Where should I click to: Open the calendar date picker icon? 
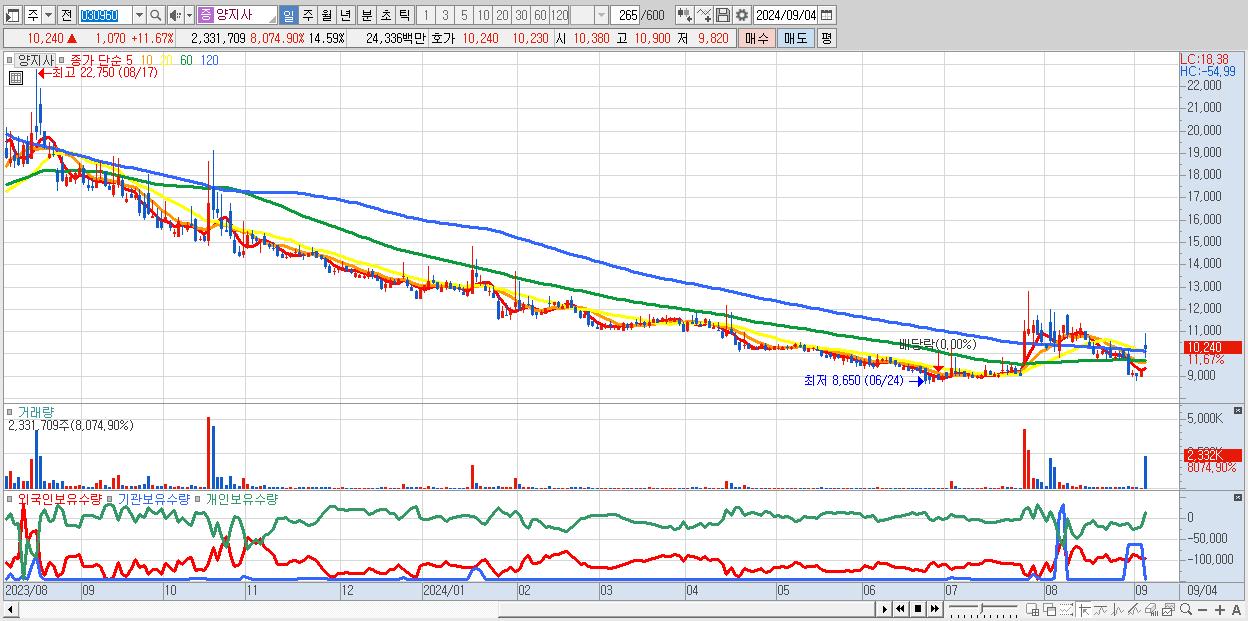click(x=827, y=15)
